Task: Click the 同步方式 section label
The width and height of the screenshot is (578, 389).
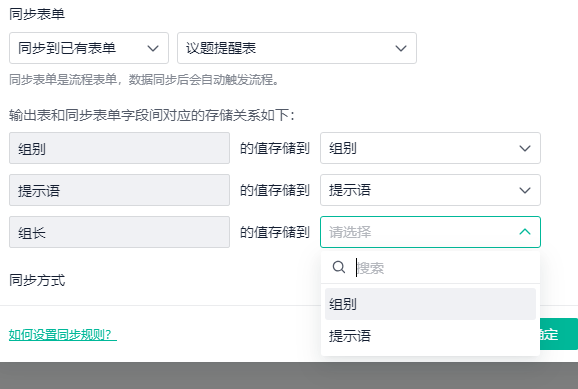Action: pos(37,280)
